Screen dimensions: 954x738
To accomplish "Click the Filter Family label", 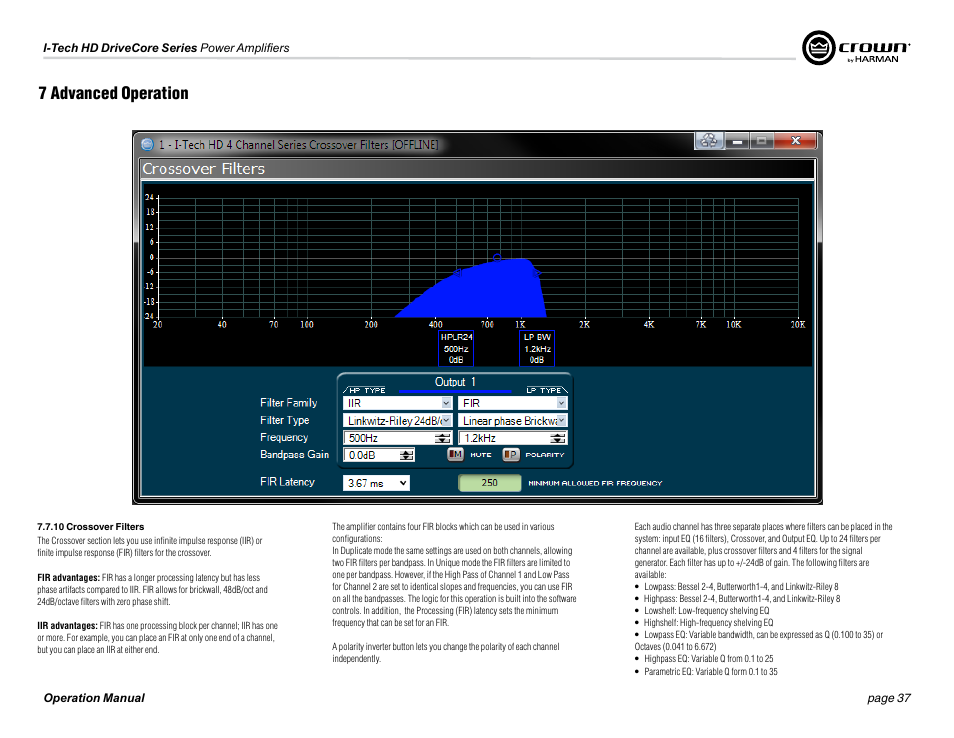I will (x=288, y=403).
